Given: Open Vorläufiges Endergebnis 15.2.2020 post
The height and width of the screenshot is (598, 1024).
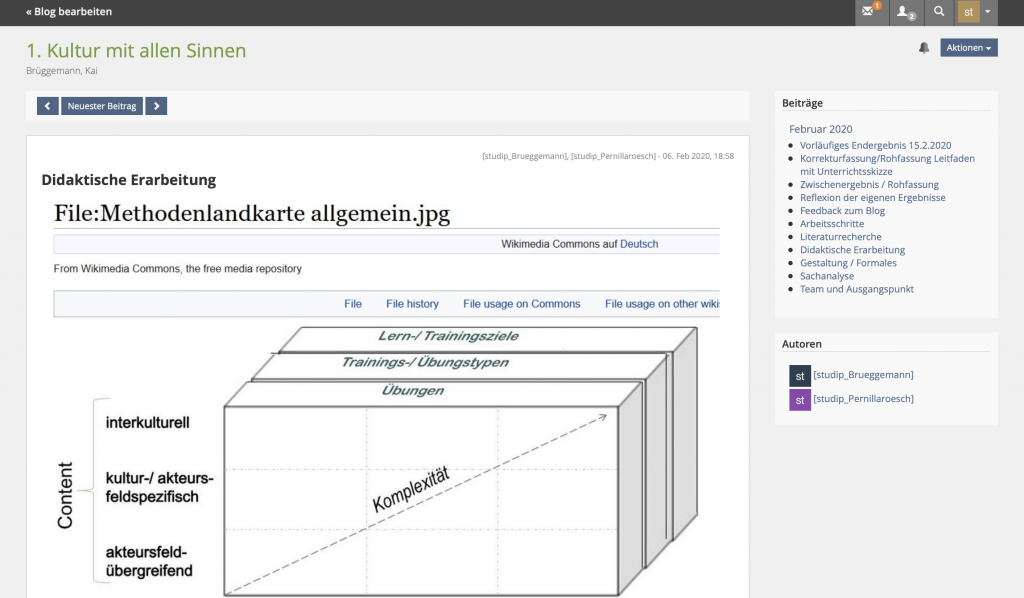Looking at the screenshot, I should (875, 145).
